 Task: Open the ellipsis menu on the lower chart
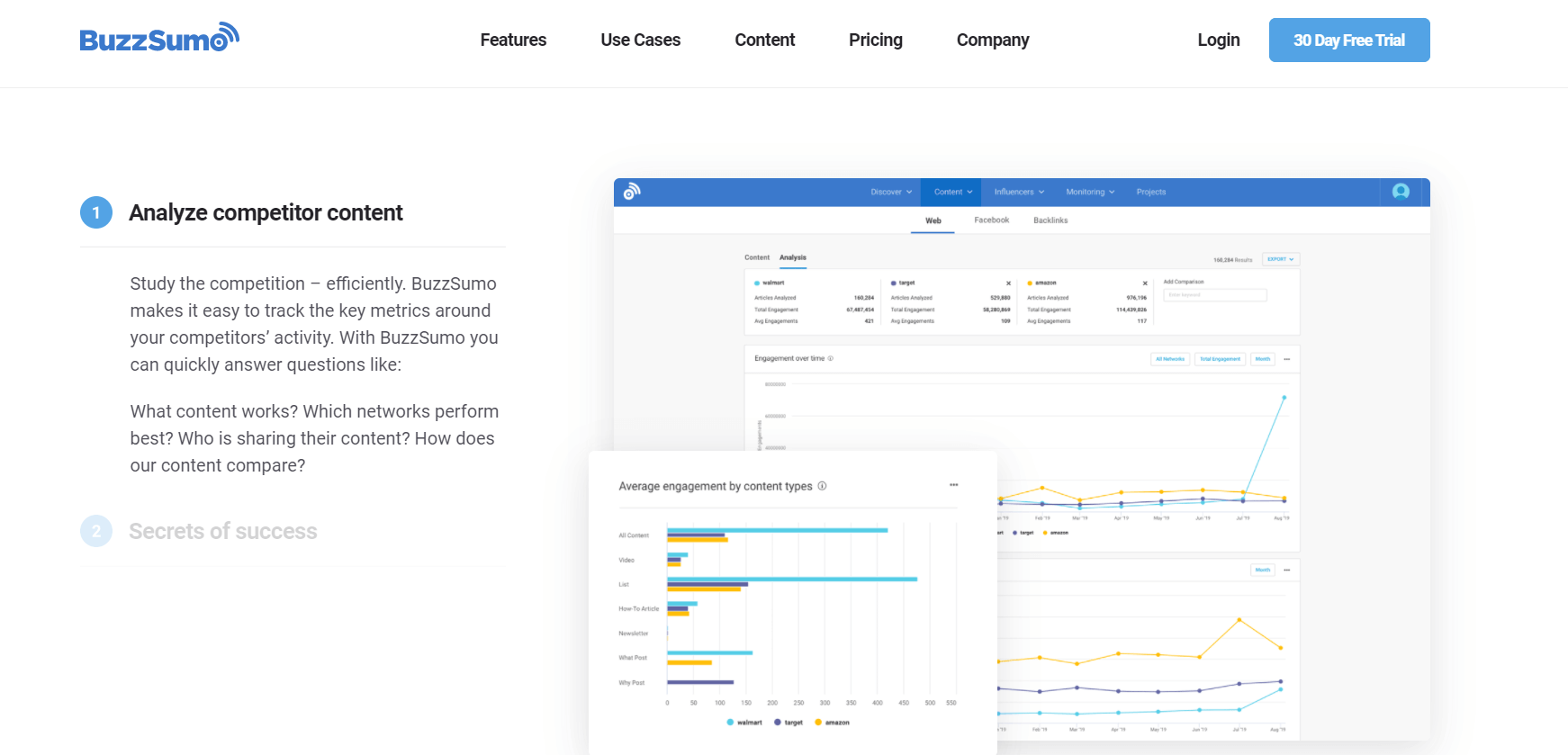[1287, 570]
